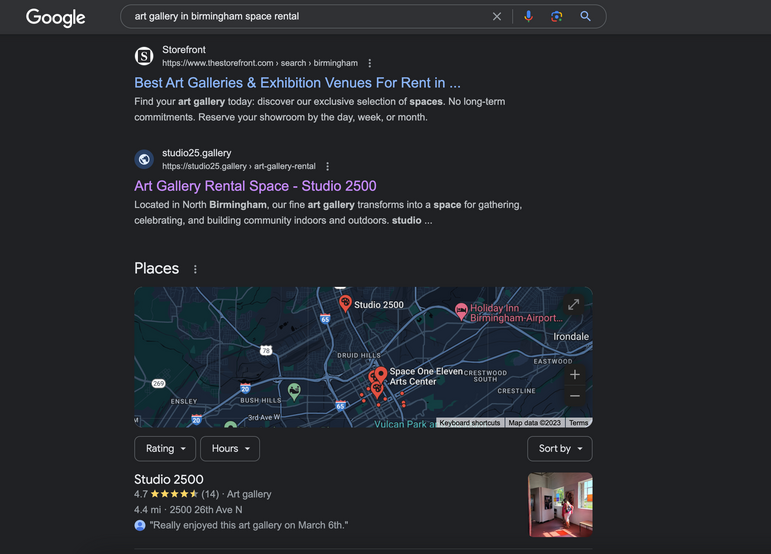
Task: Click Studio 2500 review quote text
Action: click(249, 525)
